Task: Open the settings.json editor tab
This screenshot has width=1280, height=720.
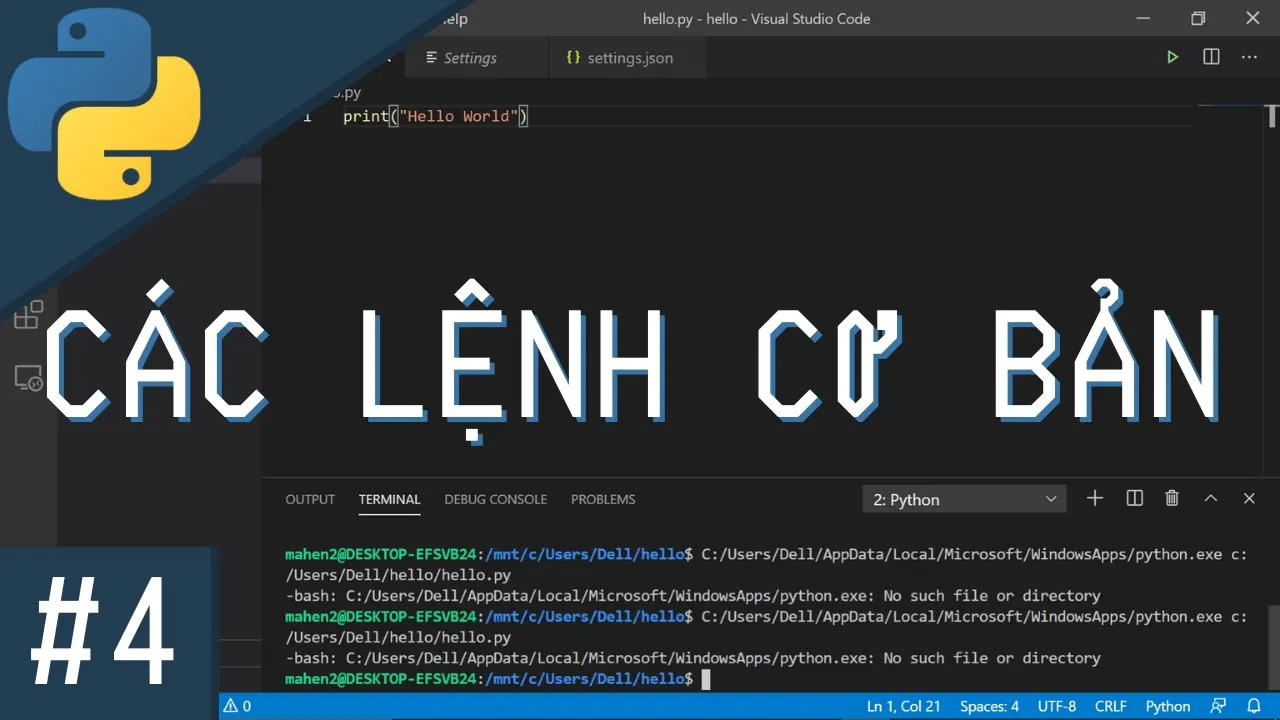Action: 630,58
